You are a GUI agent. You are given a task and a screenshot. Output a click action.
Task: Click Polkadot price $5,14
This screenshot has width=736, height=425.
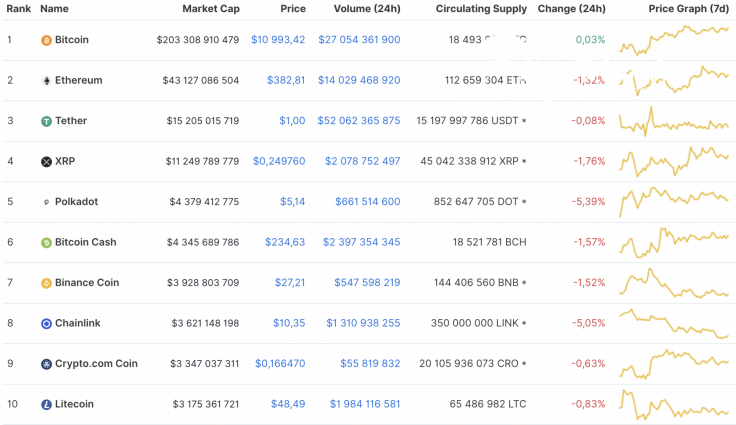coord(292,202)
